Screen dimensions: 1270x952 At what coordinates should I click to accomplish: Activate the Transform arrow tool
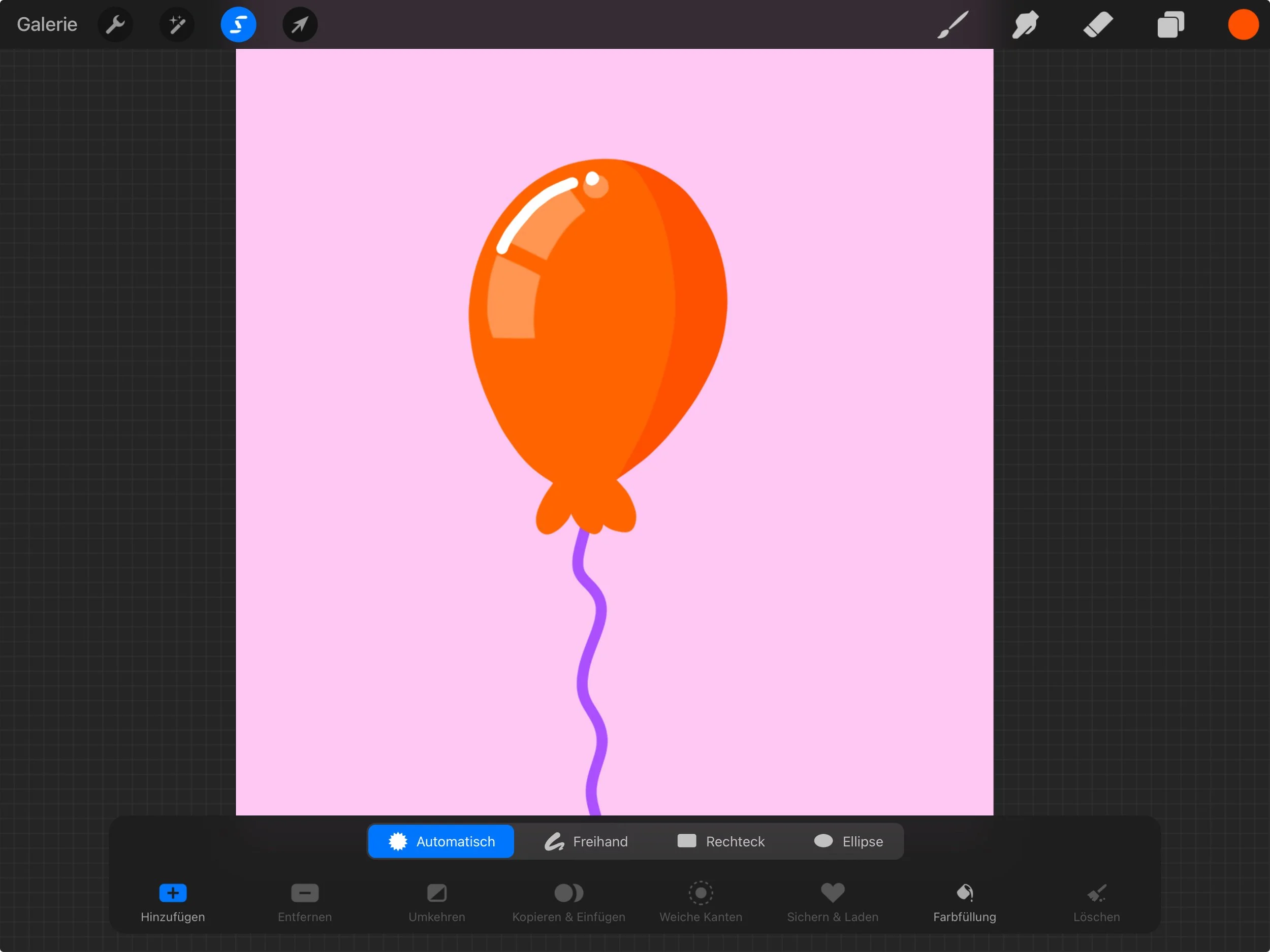click(x=300, y=25)
